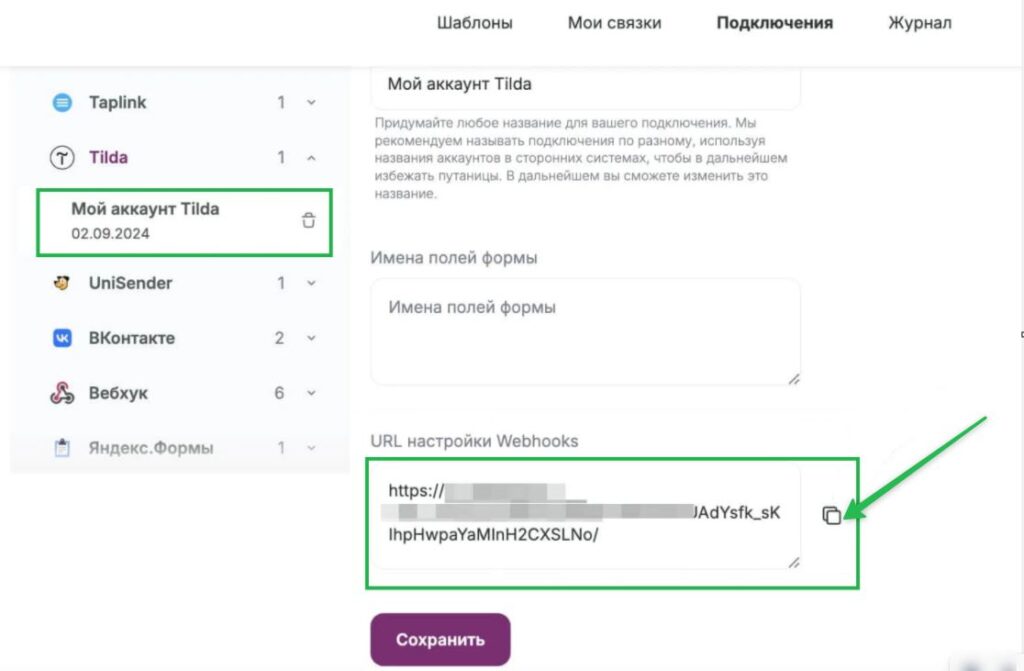Collapse the Tilda connections list
The image size is (1024, 671).
[x=312, y=157]
